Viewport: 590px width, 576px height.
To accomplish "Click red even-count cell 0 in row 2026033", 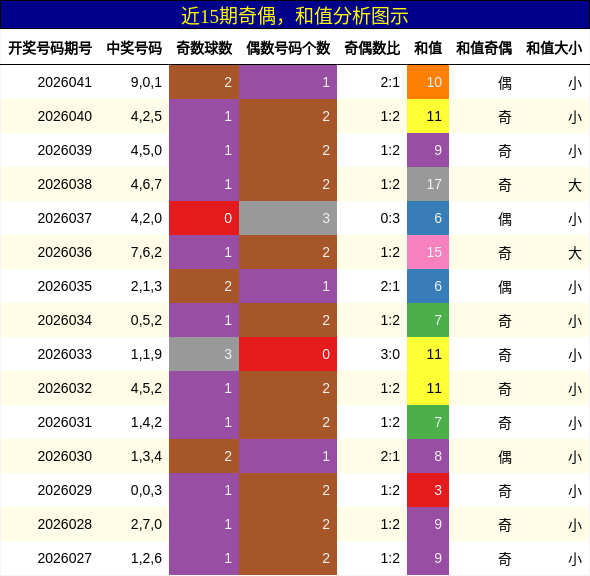I will pyautogui.click(x=288, y=354).
